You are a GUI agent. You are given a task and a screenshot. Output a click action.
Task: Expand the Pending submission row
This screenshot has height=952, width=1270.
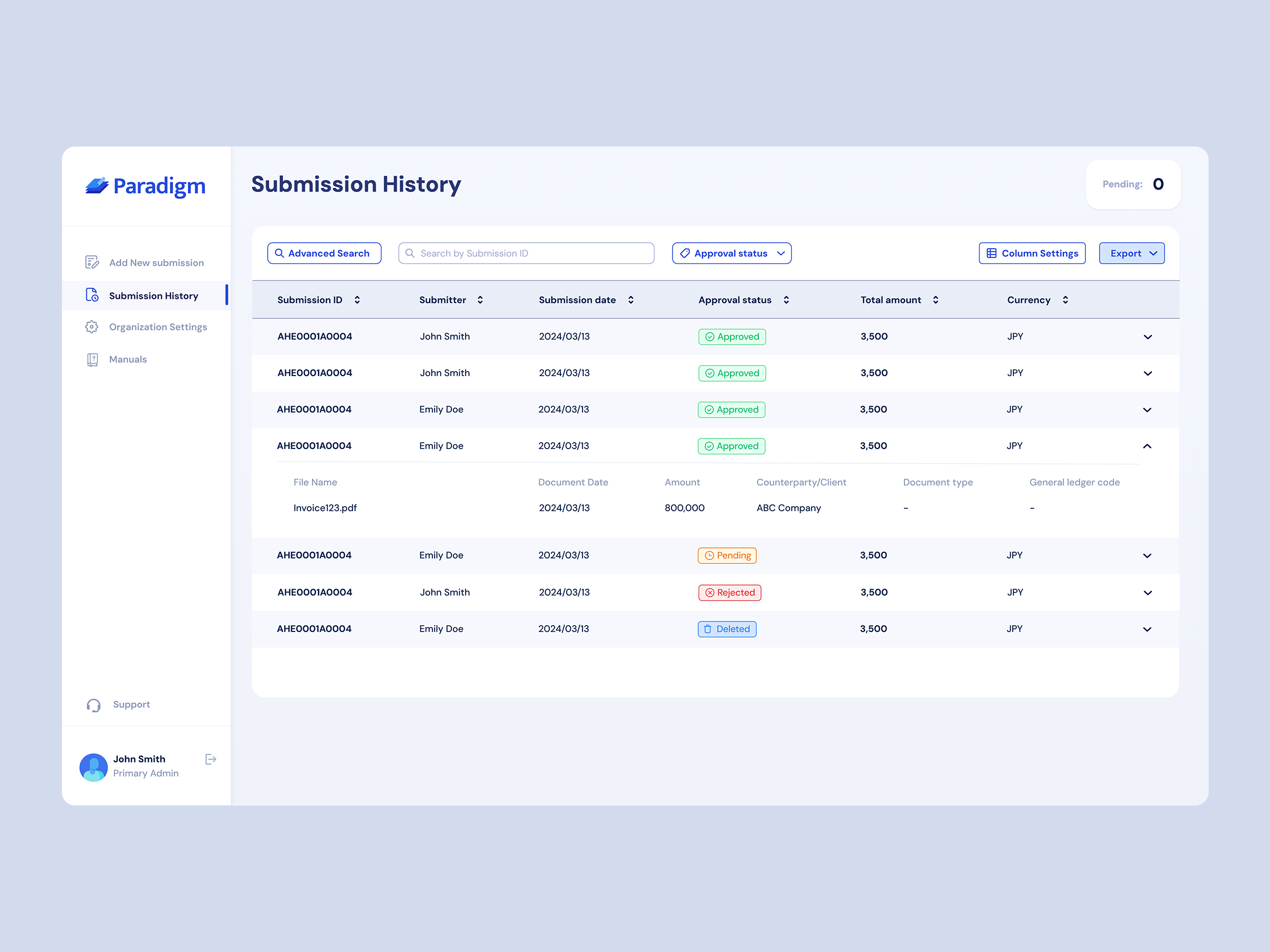(x=1147, y=555)
